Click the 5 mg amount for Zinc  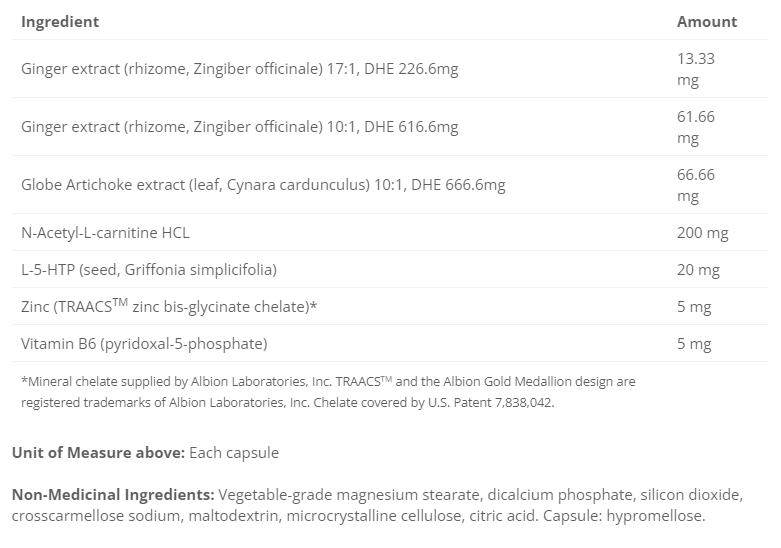coord(694,307)
